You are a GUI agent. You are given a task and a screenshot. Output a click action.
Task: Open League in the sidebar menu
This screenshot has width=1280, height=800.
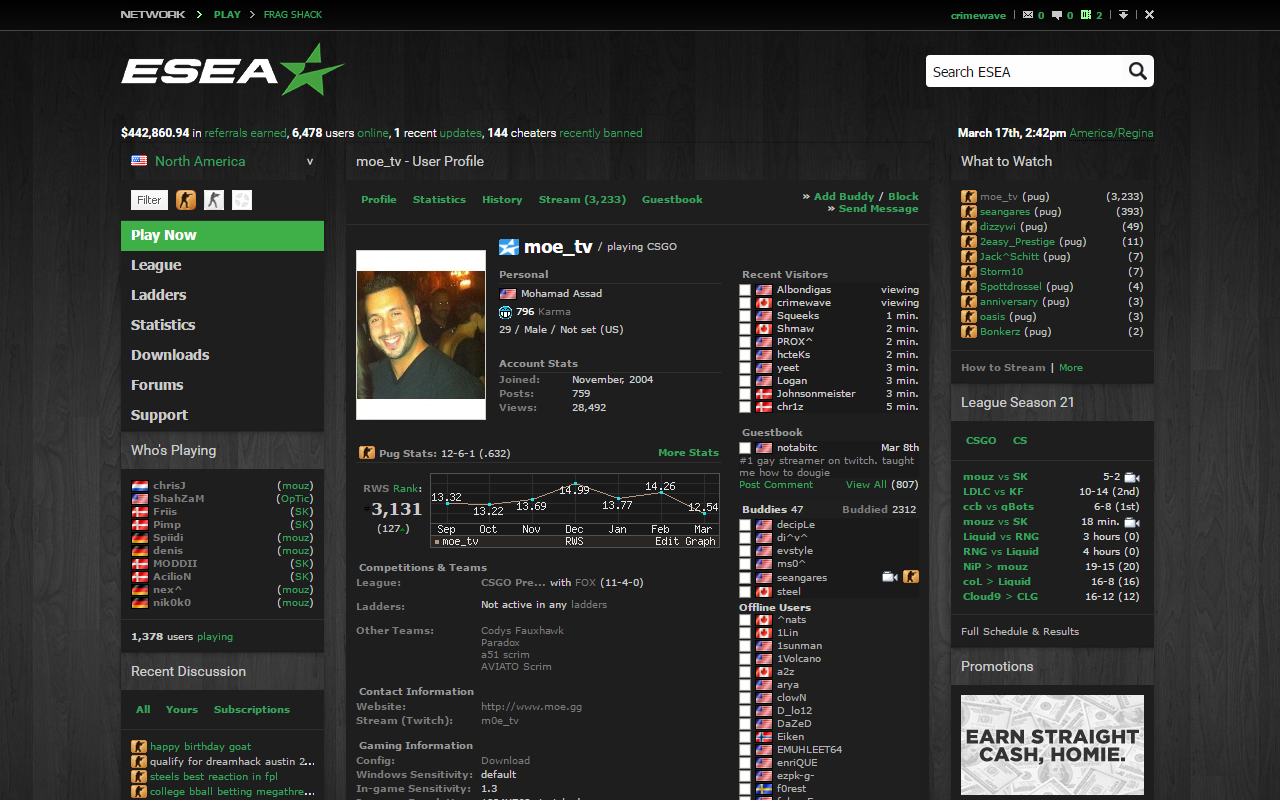point(156,265)
